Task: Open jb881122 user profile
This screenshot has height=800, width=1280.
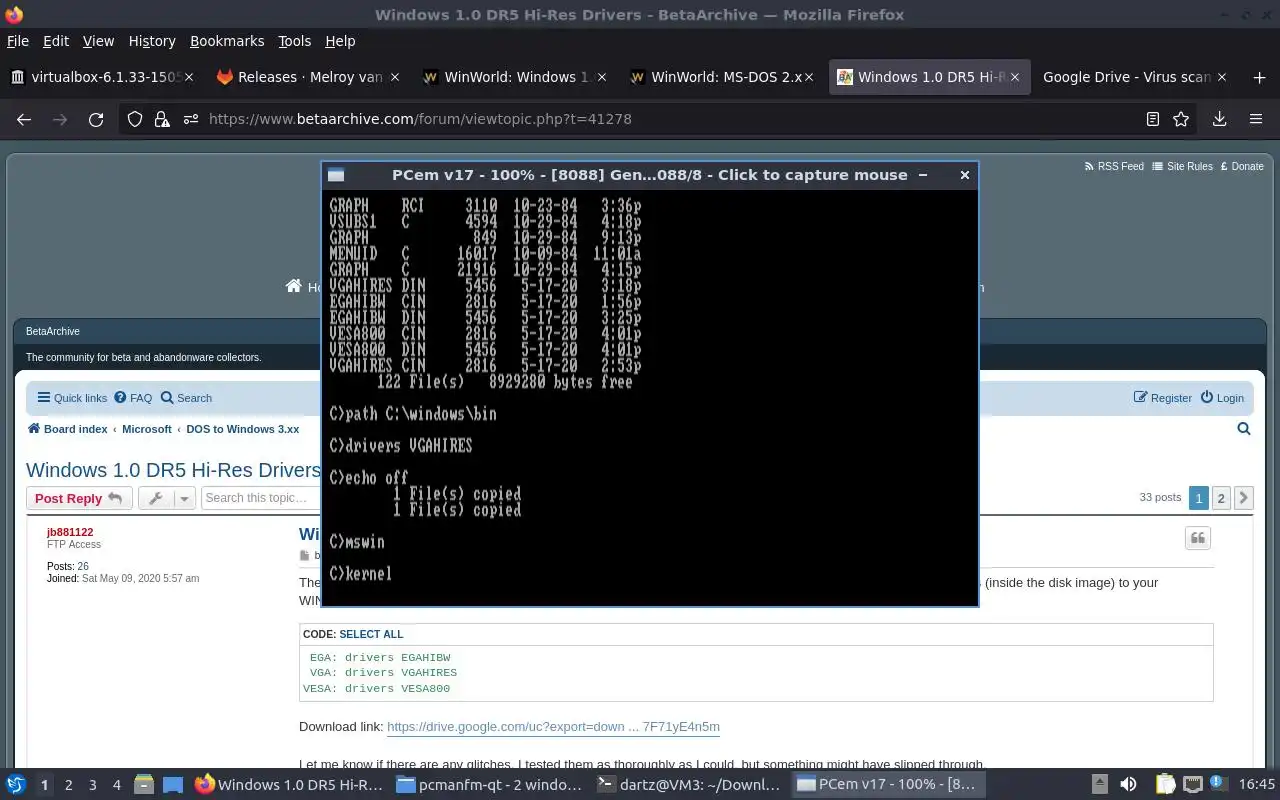Action: pos(70,532)
